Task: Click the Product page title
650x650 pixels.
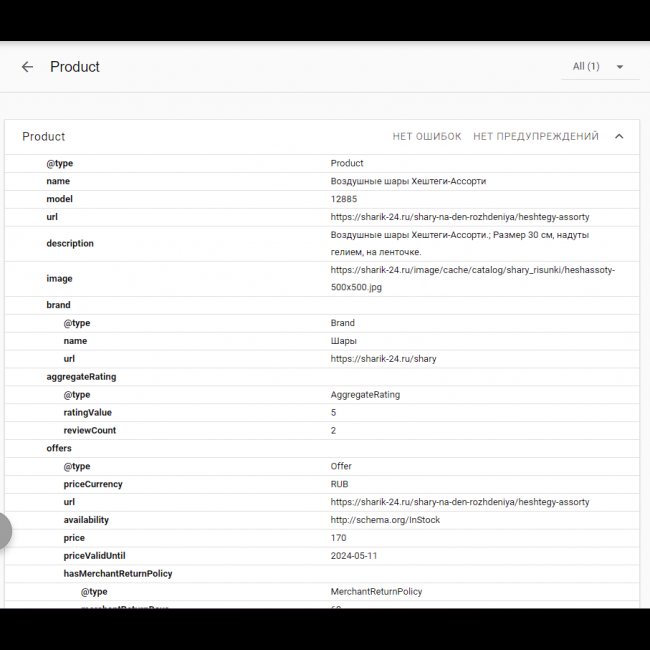Action: (75, 67)
